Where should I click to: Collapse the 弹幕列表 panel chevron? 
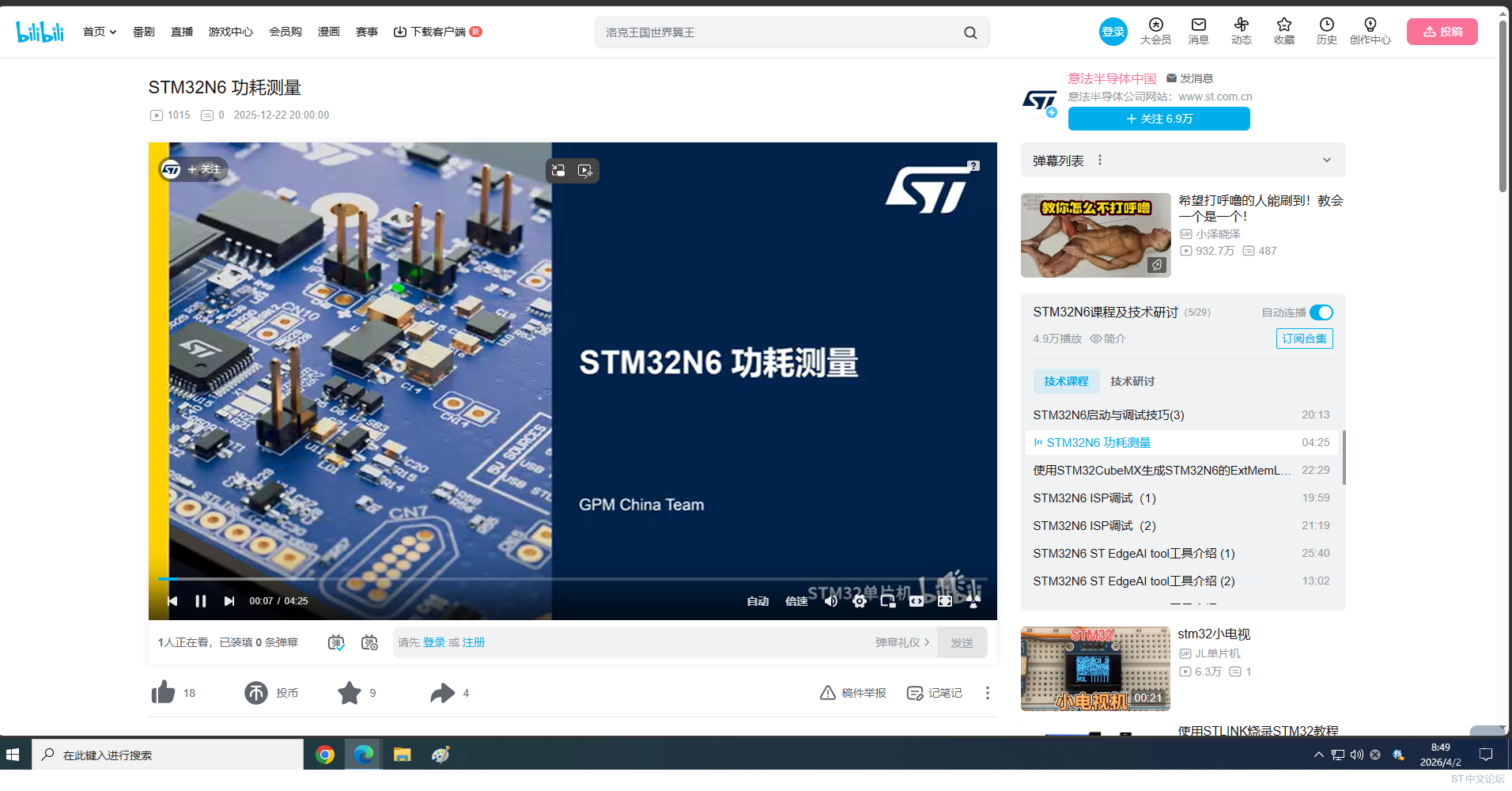point(1326,160)
